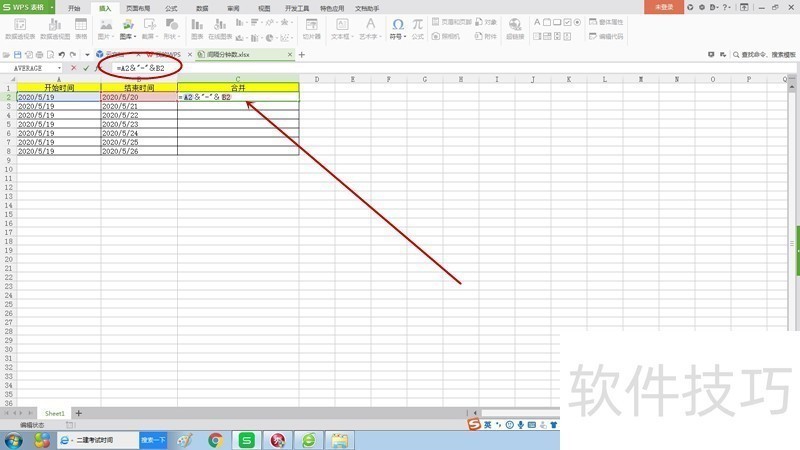Click the PivotTable (数据透视表) icon
Image resolution: width=800 pixels, height=450 pixels.
(x=19, y=26)
